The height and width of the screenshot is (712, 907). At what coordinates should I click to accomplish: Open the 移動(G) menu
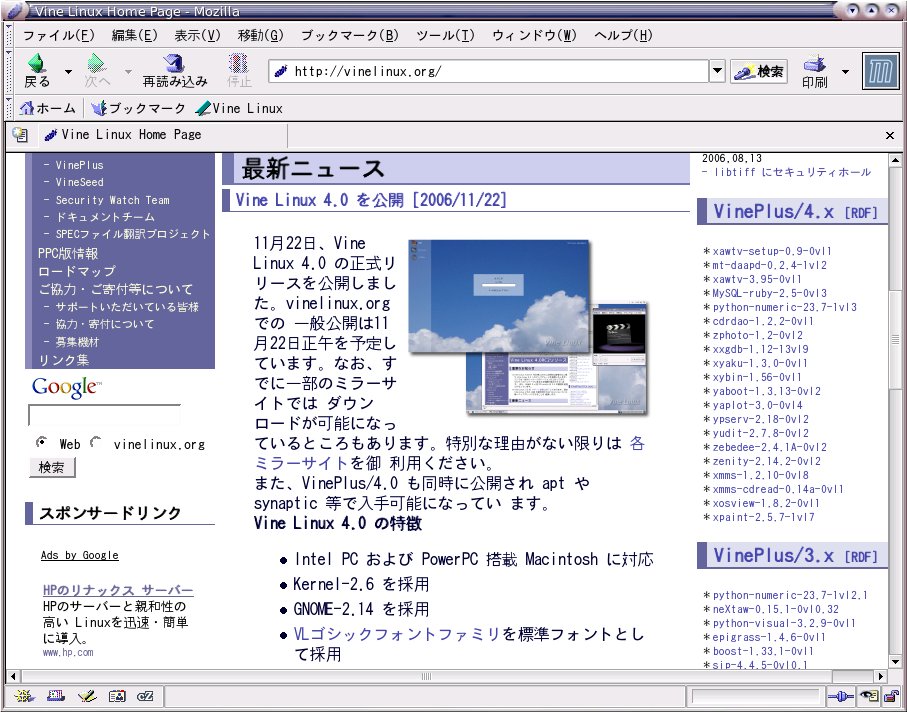tap(260, 35)
